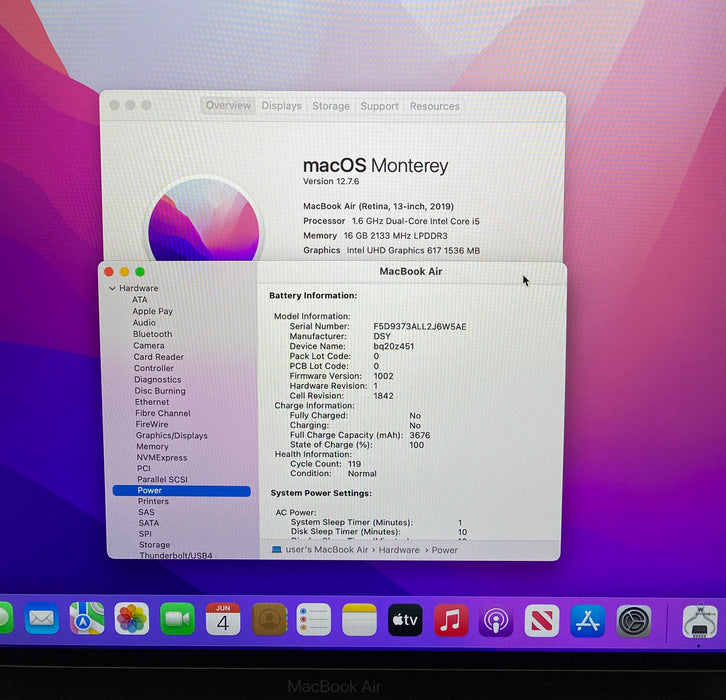Open Calendar showing JUN 4

click(223, 619)
